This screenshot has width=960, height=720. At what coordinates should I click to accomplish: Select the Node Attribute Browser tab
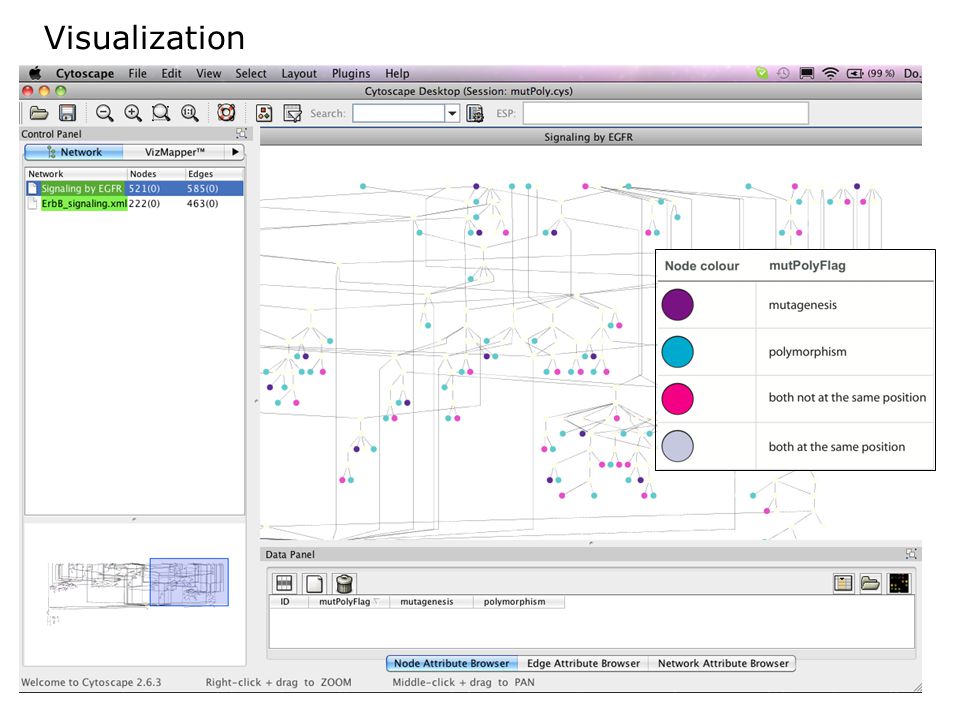(x=452, y=663)
